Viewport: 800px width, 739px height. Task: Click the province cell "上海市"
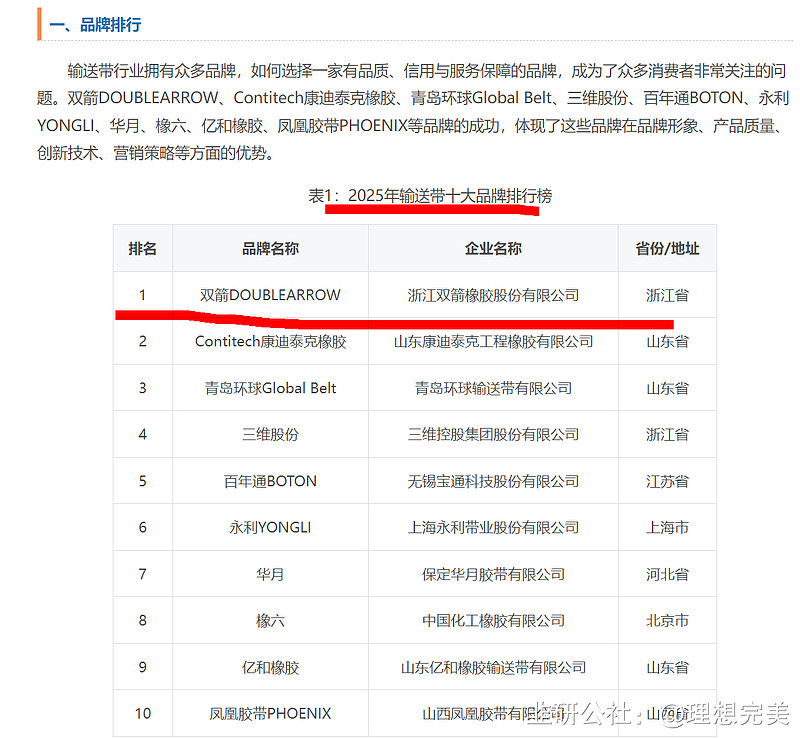pyautogui.click(x=667, y=527)
